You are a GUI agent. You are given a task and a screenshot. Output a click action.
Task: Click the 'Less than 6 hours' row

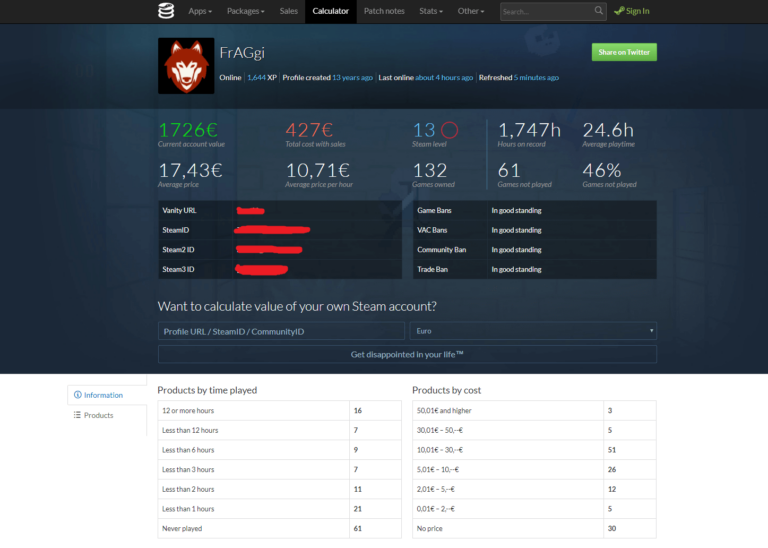279,450
